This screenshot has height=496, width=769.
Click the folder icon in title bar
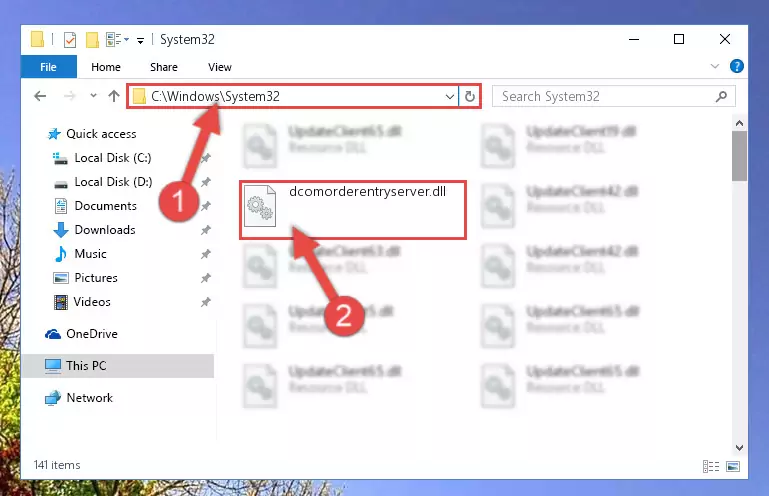[37, 39]
